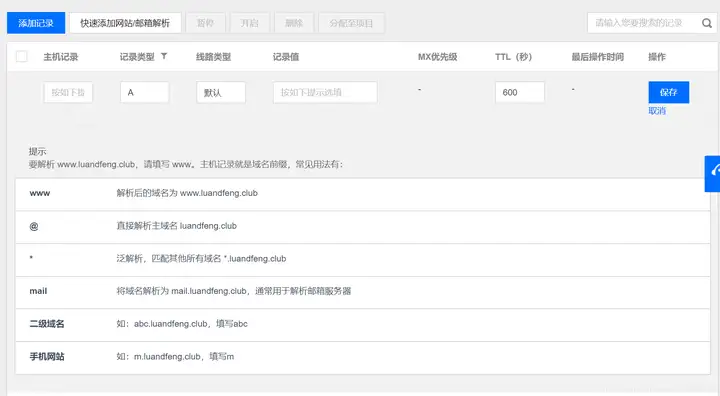The height and width of the screenshot is (396, 720).
Task: Save the new record with 保存
Action: coord(669,92)
